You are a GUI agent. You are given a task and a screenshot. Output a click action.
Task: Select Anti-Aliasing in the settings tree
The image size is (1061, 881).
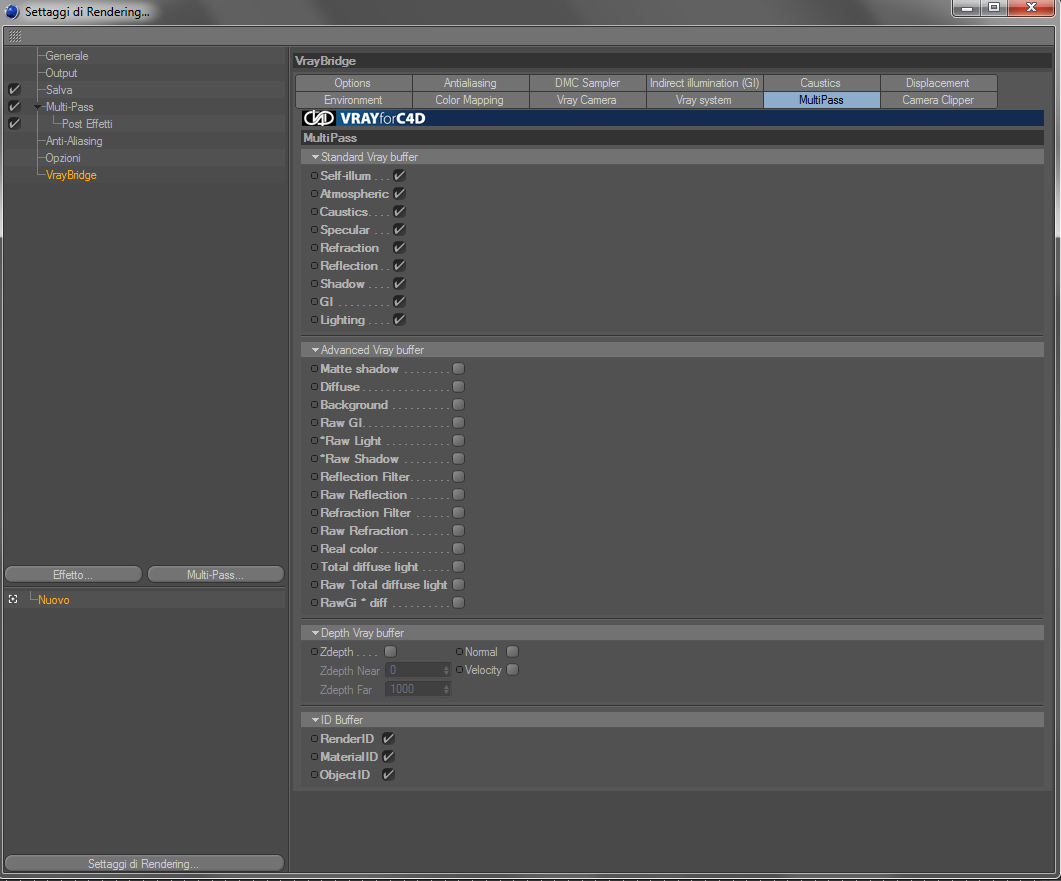74,141
